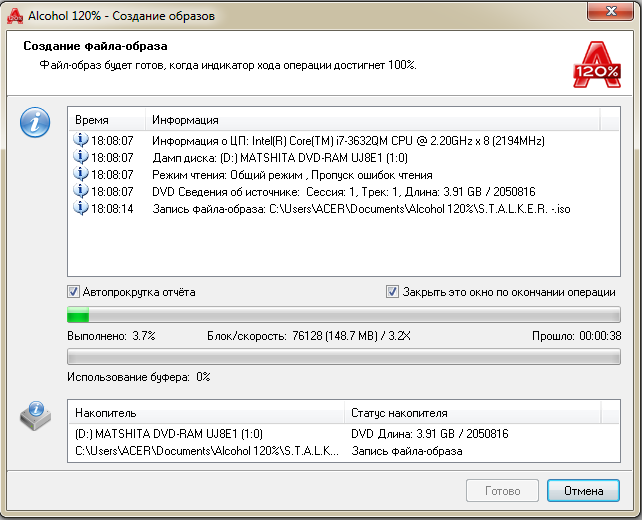The height and width of the screenshot is (520, 642).
Task: Click info icon of Запись файла-образа row
Action: 81,208
